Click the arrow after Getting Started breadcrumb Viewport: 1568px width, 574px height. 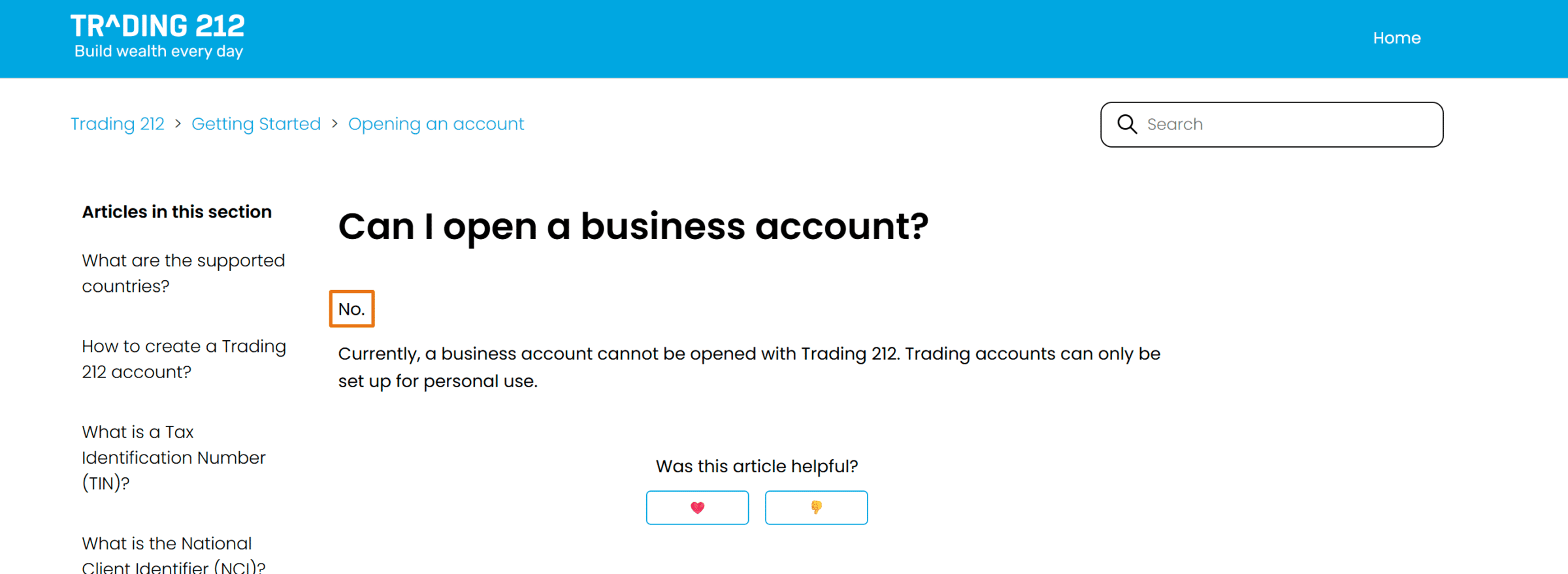[x=335, y=124]
